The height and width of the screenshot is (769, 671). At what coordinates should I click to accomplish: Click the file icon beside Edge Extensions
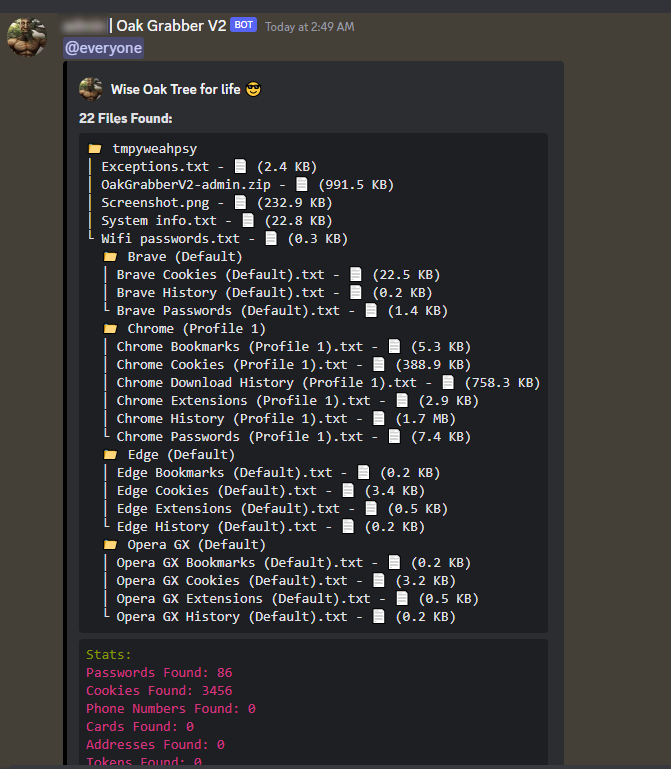point(371,509)
